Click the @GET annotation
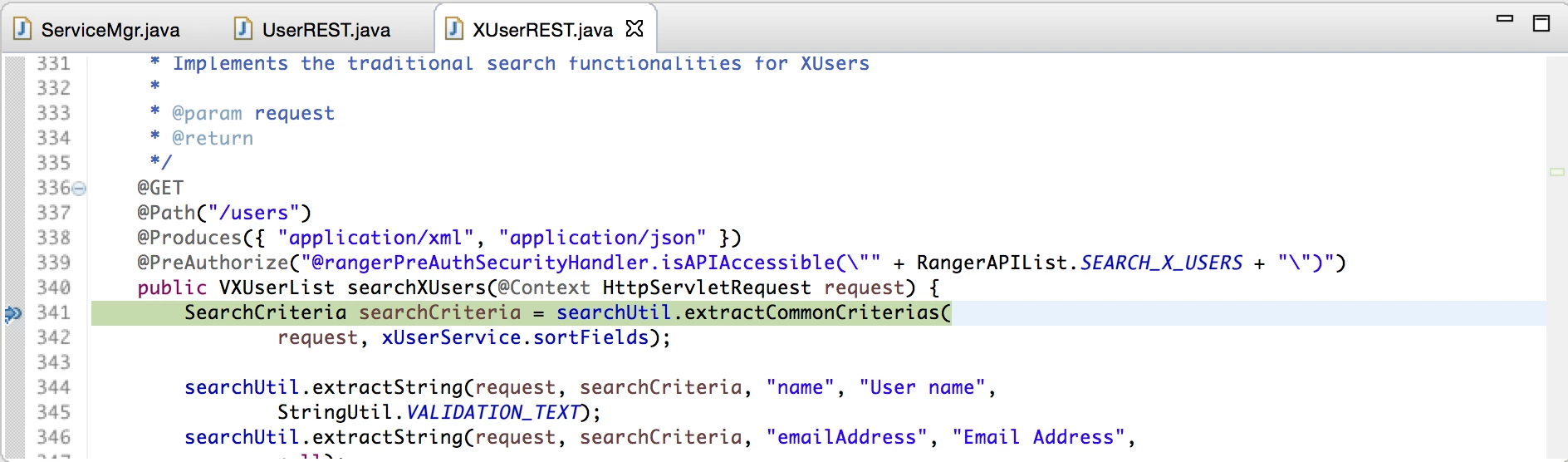 pyautogui.click(x=160, y=188)
